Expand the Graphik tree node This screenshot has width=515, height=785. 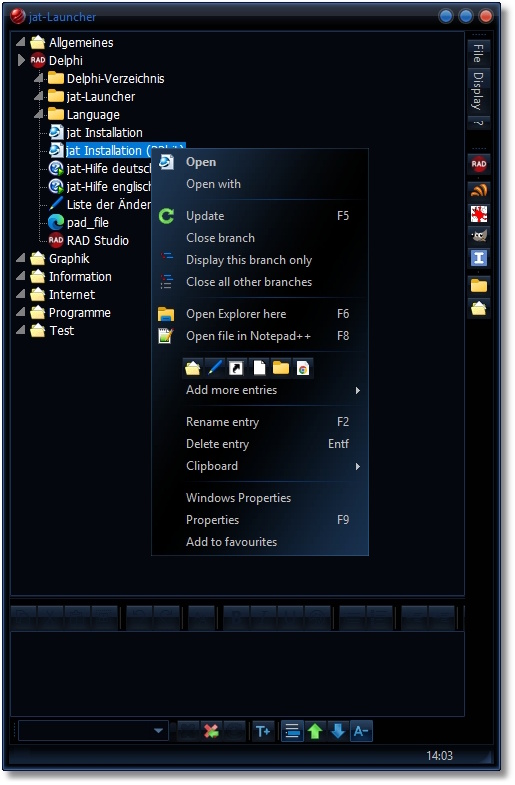[21, 258]
